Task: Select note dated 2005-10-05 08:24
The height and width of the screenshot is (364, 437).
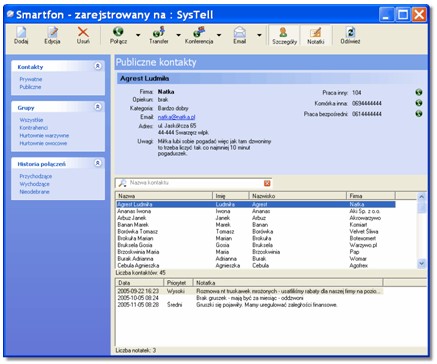Action: click(x=249, y=298)
